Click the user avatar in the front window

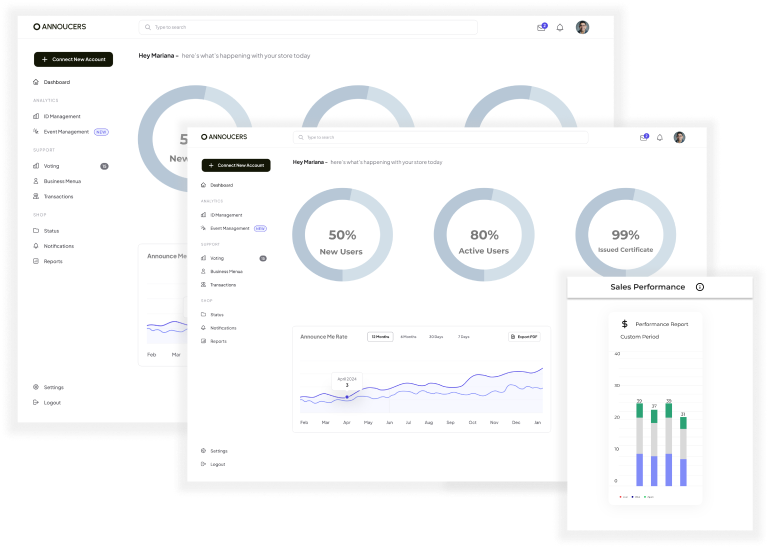click(679, 137)
